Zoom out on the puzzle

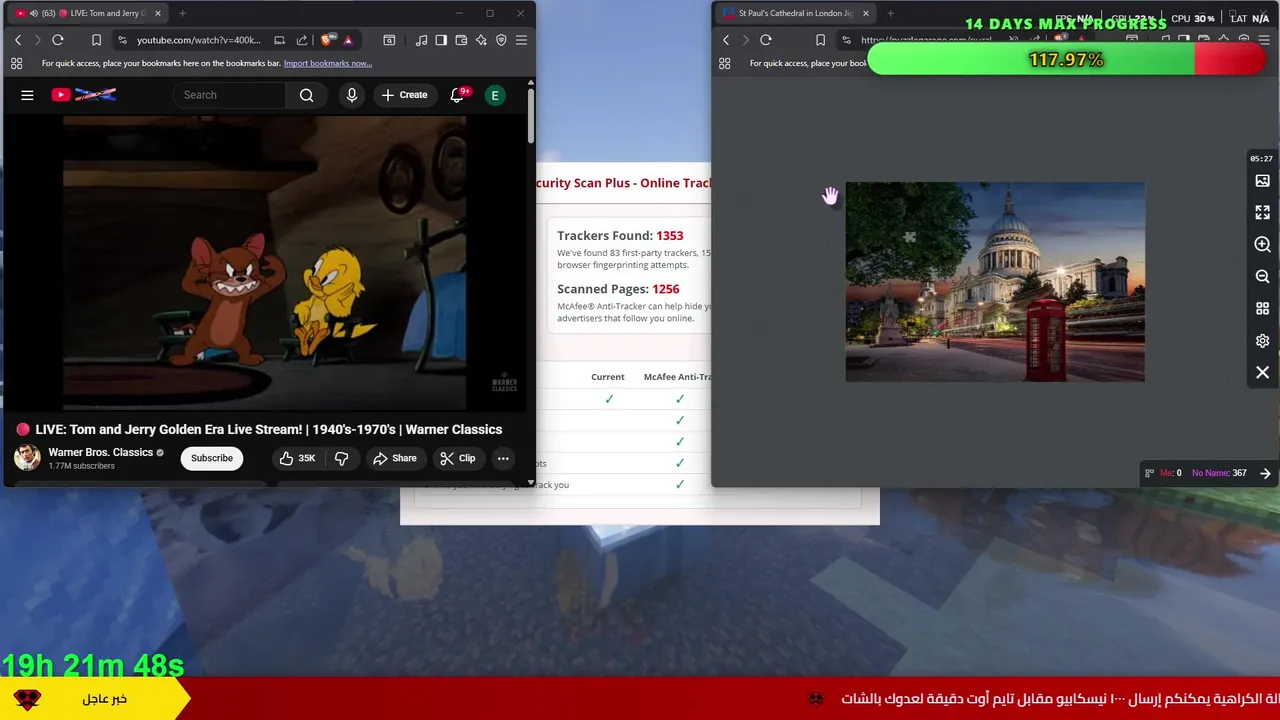coord(1262,277)
